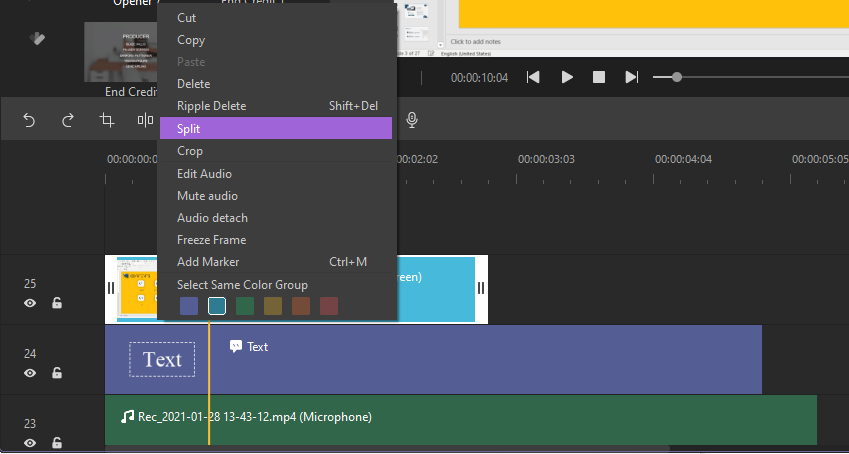This screenshot has height=454, width=849.
Task: Click the 00:00:10:04 timecode display
Action: 479,78
